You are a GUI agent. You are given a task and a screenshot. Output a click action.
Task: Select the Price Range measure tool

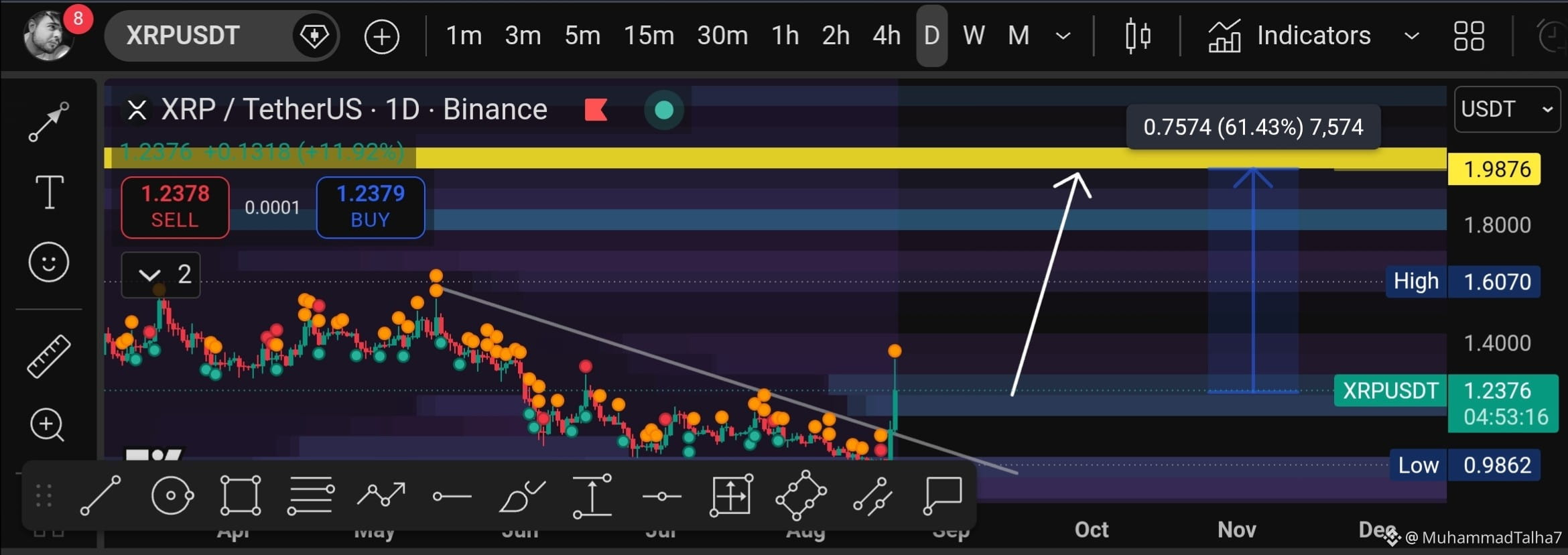click(x=592, y=496)
